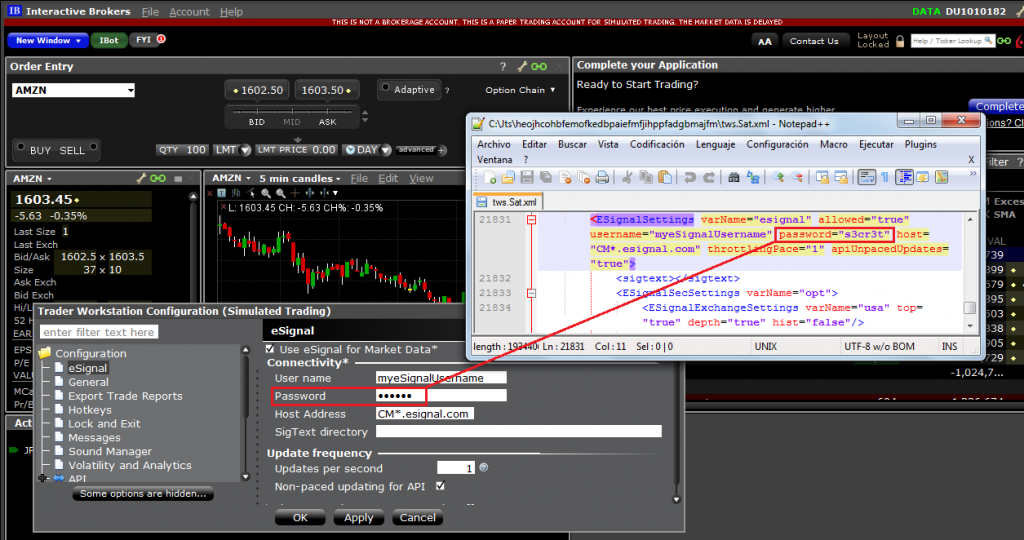Toggle Non-paced updating for API checkbox
The height and width of the screenshot is (540, 1024).
[x=440, y=486]
